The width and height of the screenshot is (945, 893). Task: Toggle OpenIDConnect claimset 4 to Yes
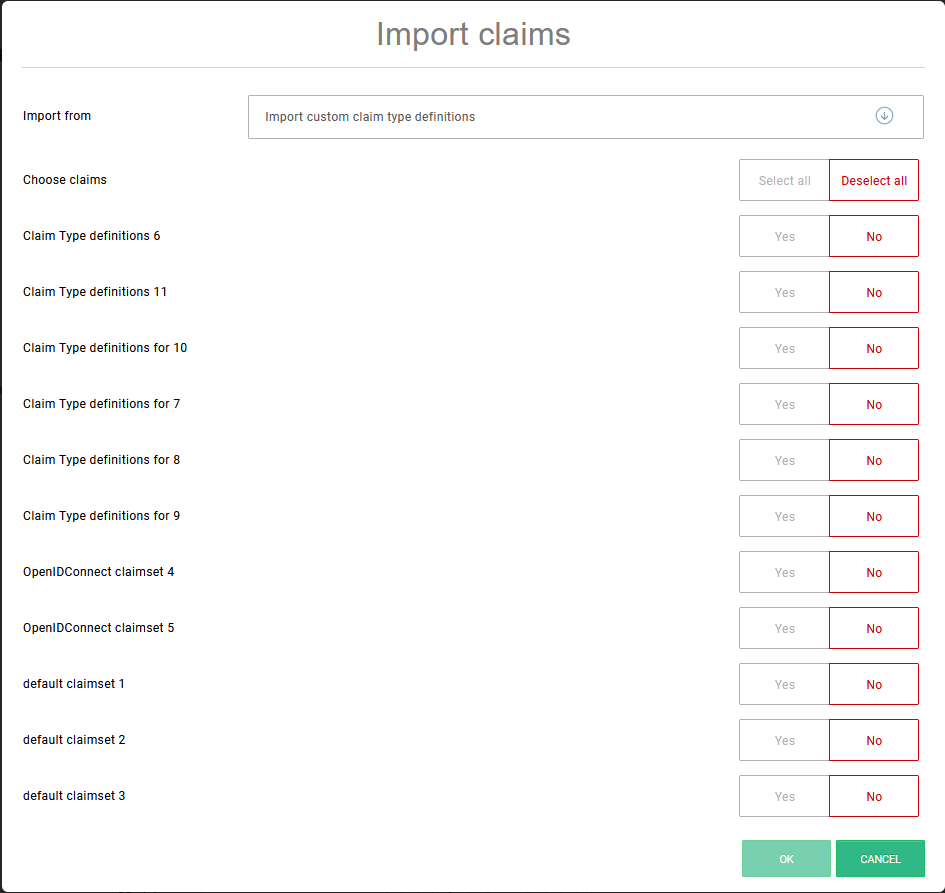tap(784, 573)
